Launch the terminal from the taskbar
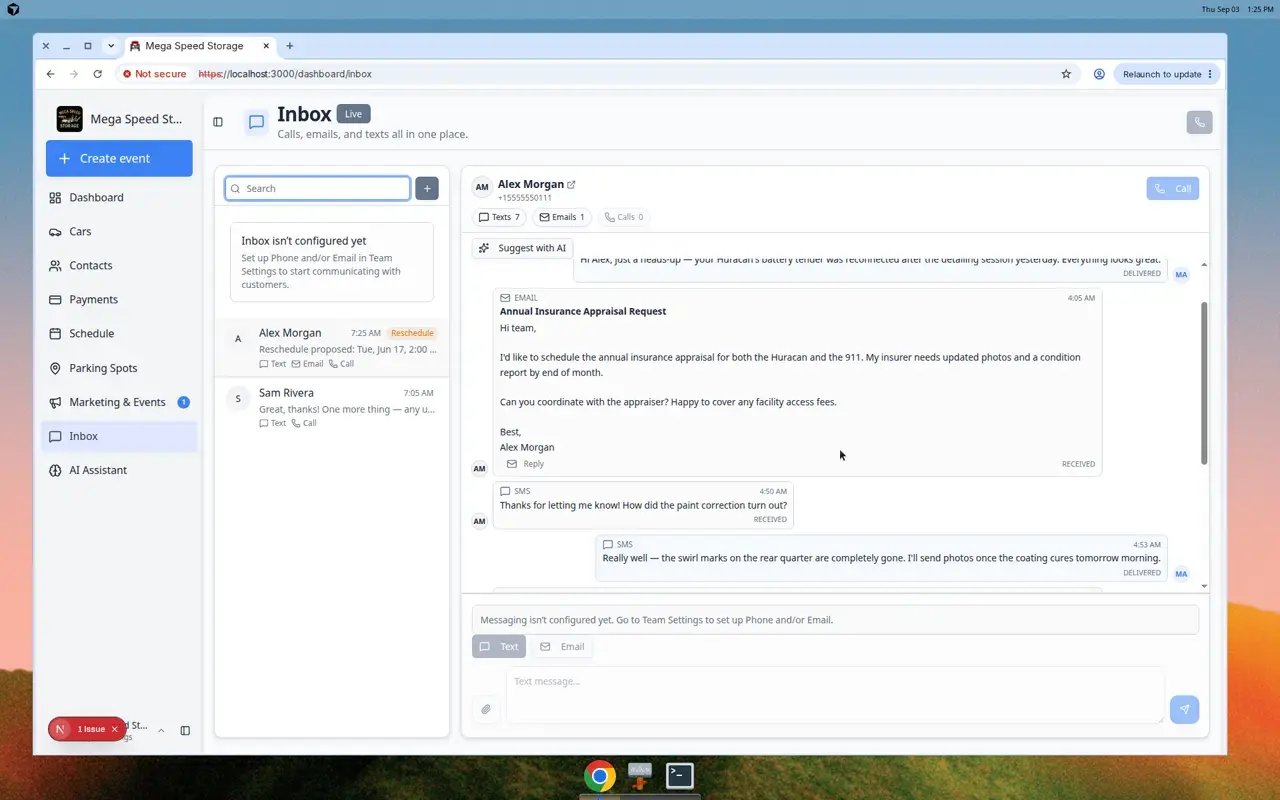The image size is (1280, 800). [x=680, y=775]
